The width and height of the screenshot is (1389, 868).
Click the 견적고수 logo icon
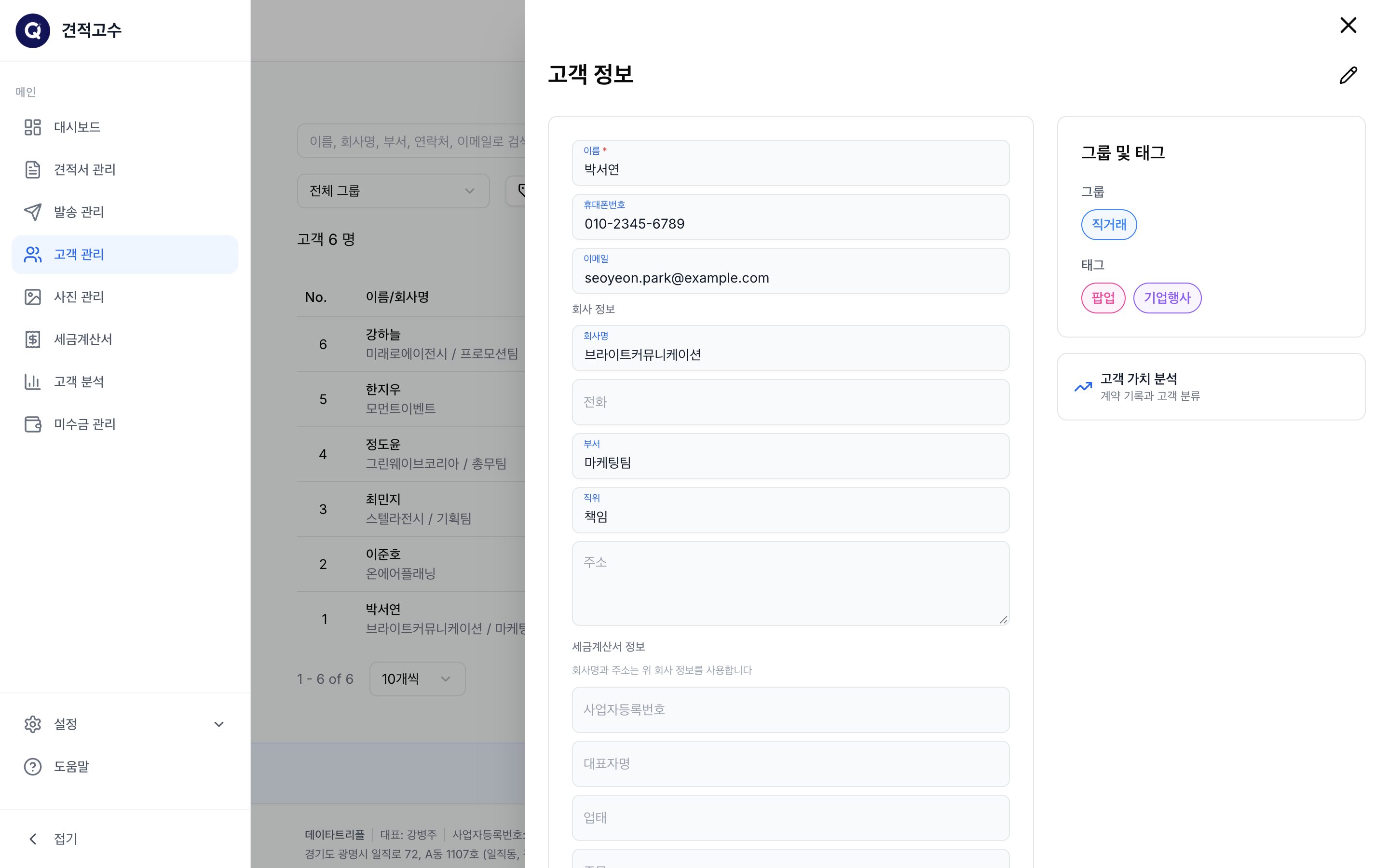click(33, 30)
